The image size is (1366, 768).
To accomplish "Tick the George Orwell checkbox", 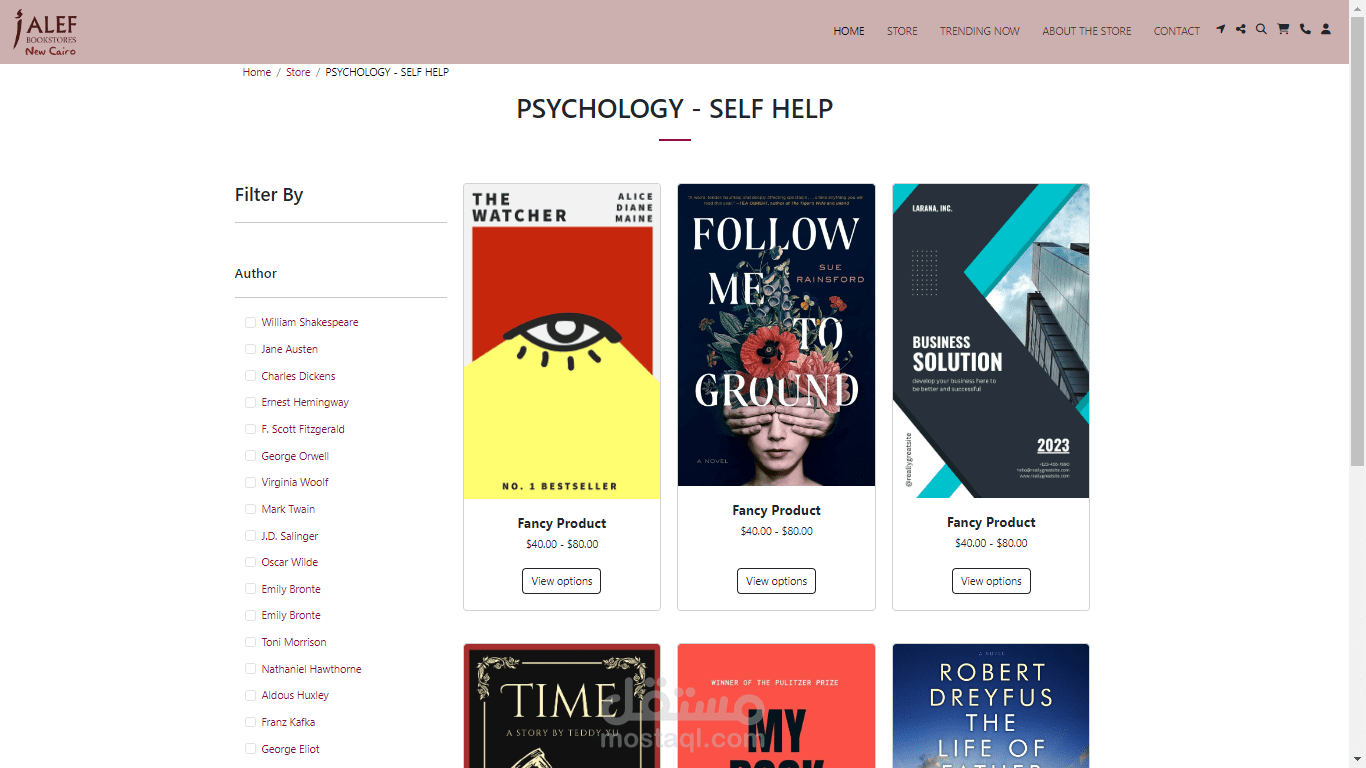I will (250, 456).
